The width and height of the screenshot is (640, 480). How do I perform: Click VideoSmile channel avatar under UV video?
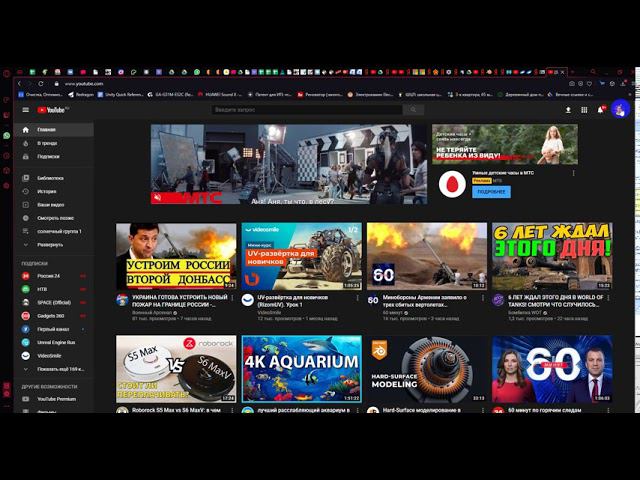(248, 300)
